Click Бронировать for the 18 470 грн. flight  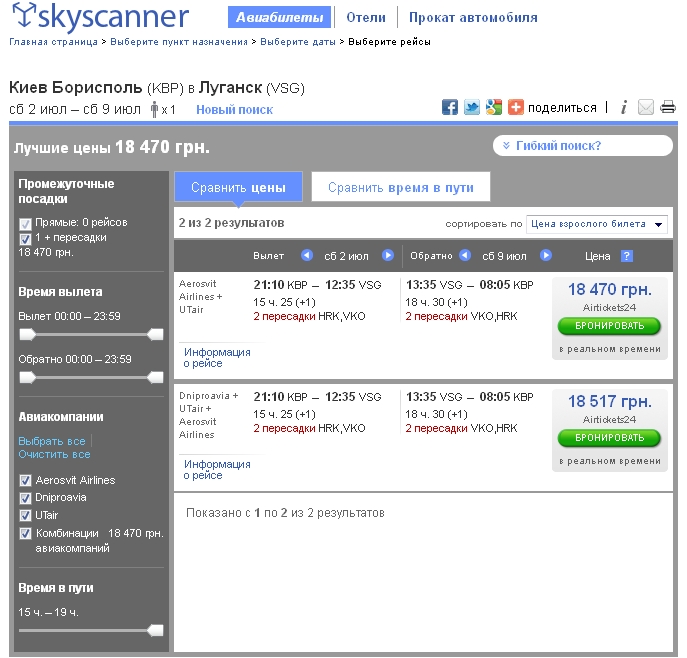point(609,326)
